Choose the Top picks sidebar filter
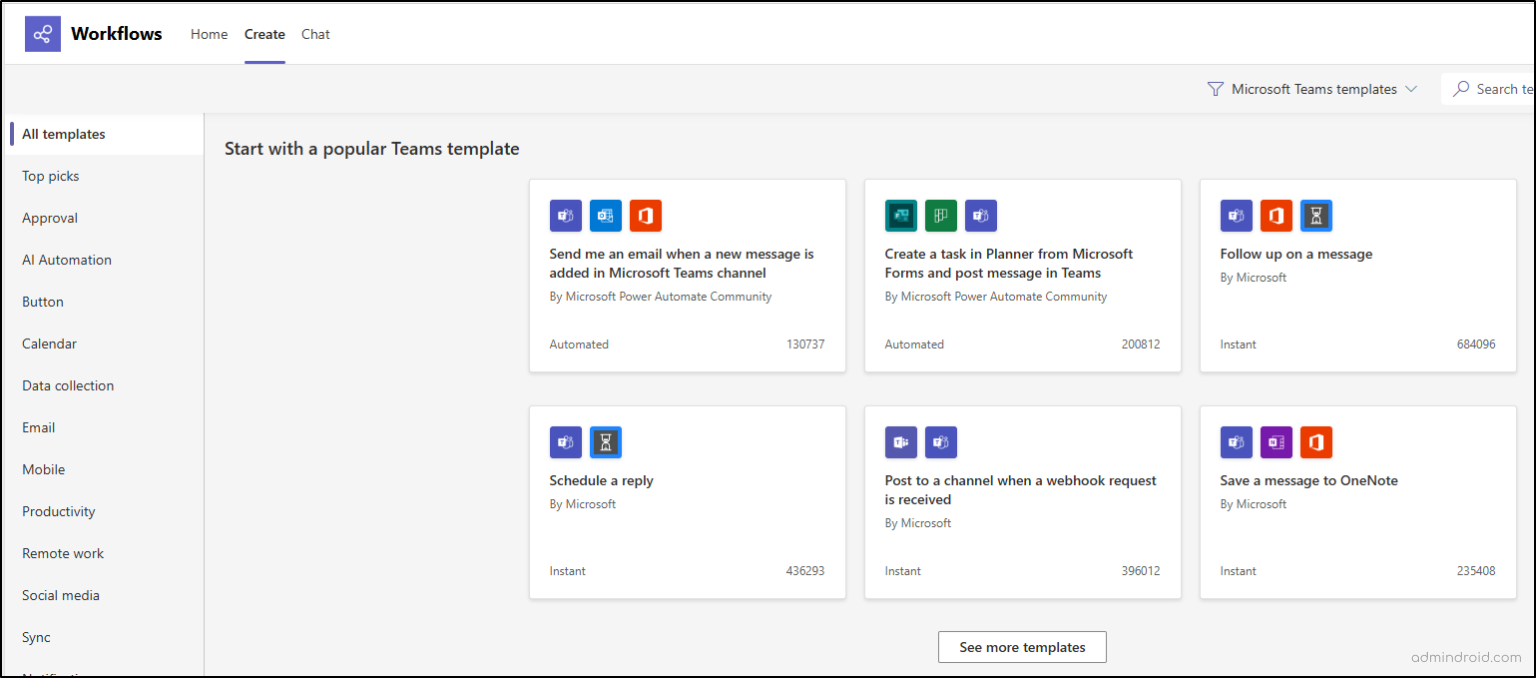The image size is (1536, 678). click(x=50, y=175)
